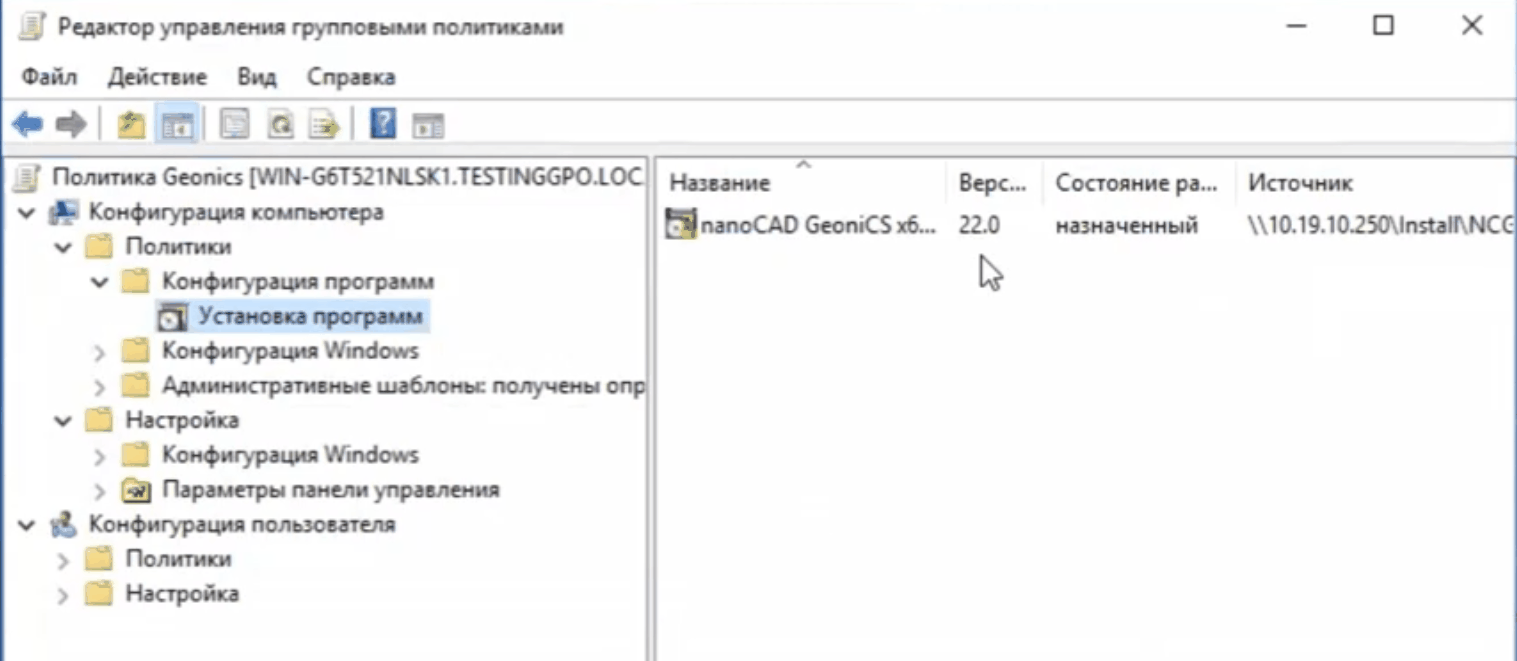Open the Действие menu
The width and height of the screenshot is (1517, 661).
click(x=157, y=77)
